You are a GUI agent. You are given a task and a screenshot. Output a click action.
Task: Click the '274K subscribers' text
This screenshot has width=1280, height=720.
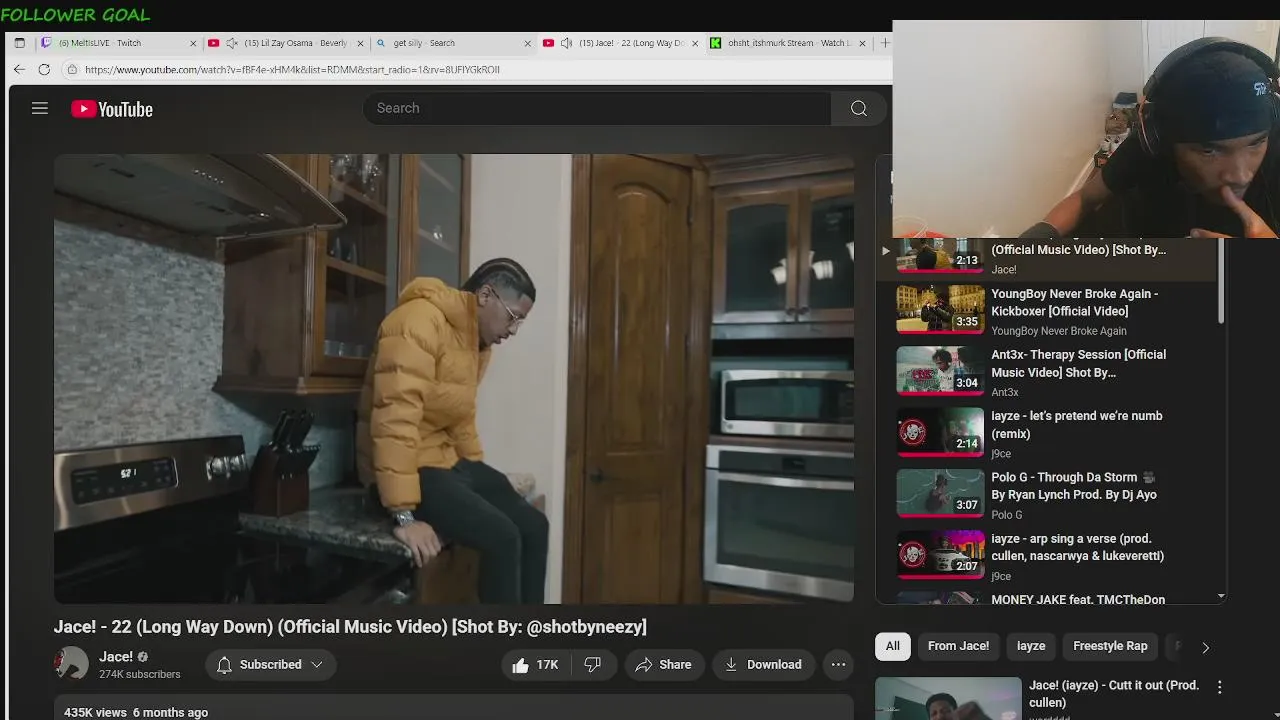tap(140, 675)
